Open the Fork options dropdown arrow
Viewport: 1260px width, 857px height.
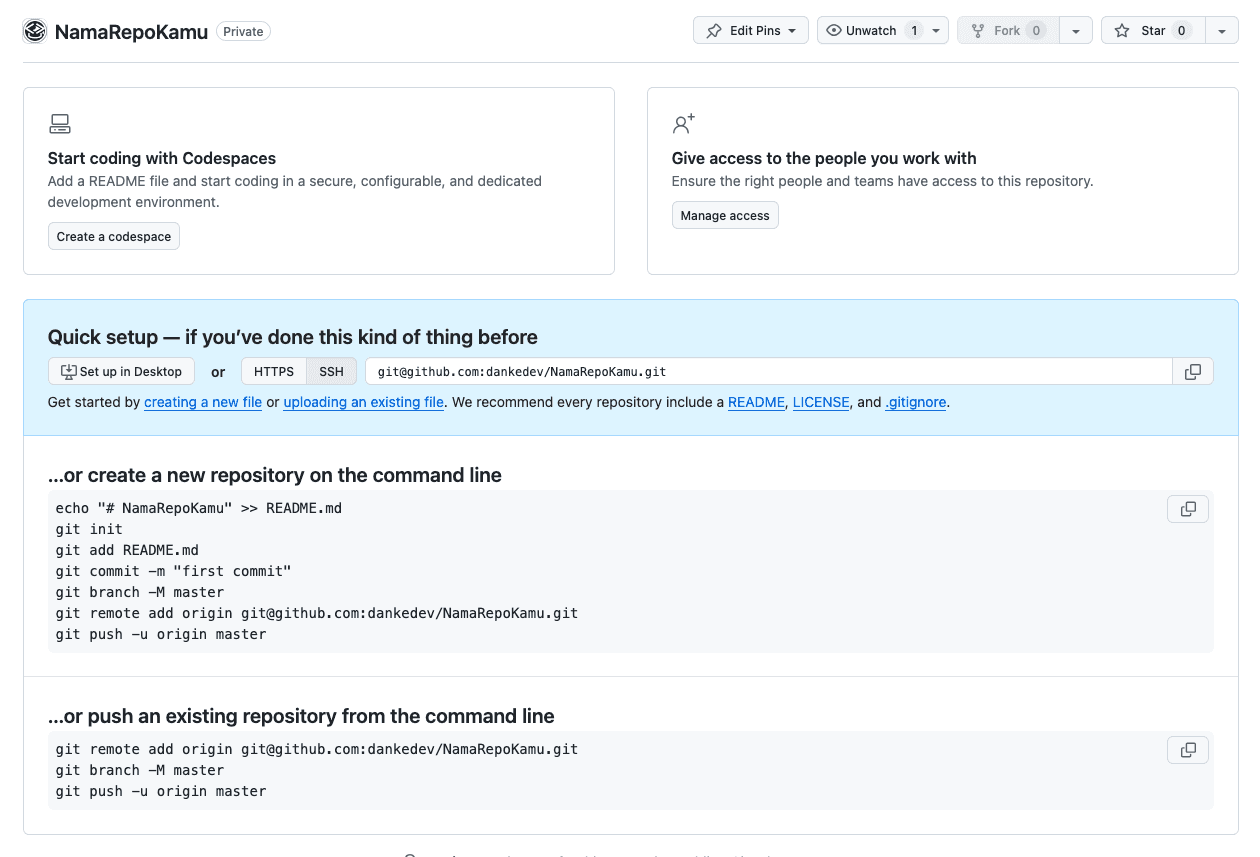click(1075, 31)
